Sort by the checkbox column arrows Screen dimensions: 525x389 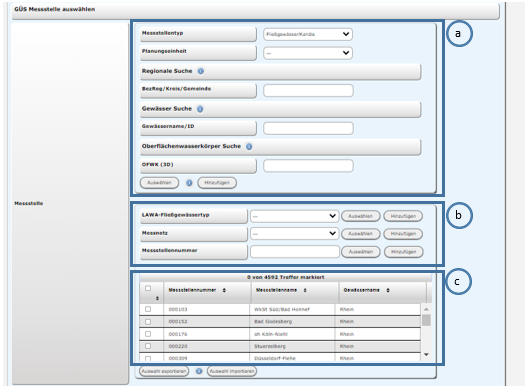coord(157,298)
